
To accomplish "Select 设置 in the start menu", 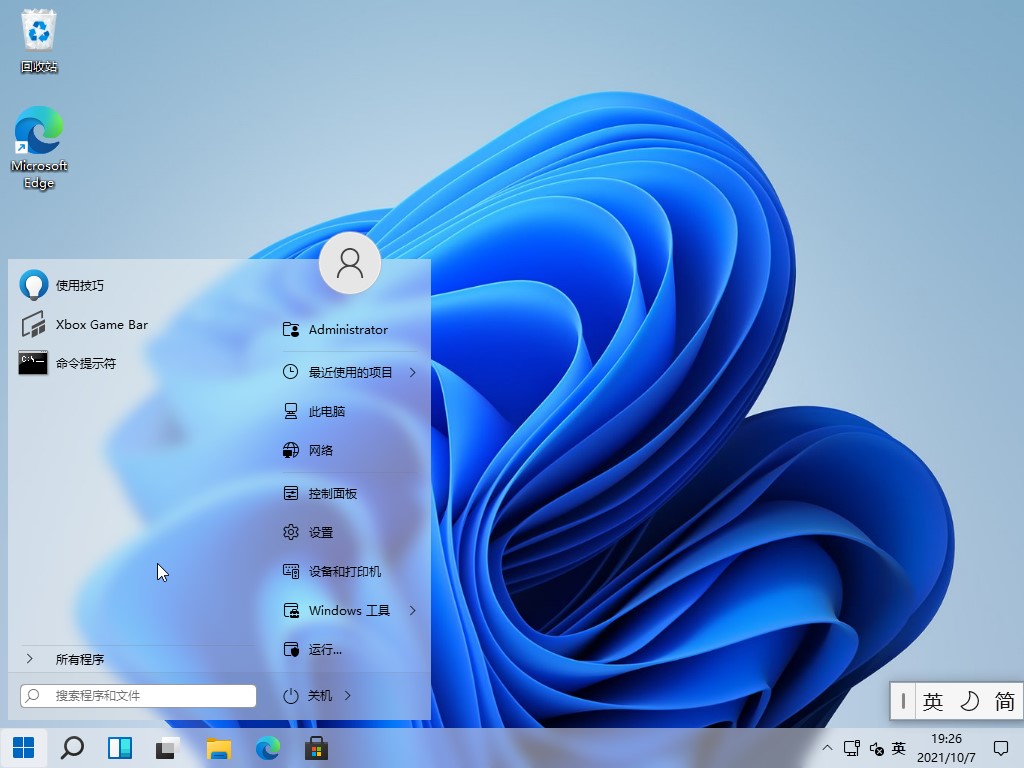I will [320, 532].
